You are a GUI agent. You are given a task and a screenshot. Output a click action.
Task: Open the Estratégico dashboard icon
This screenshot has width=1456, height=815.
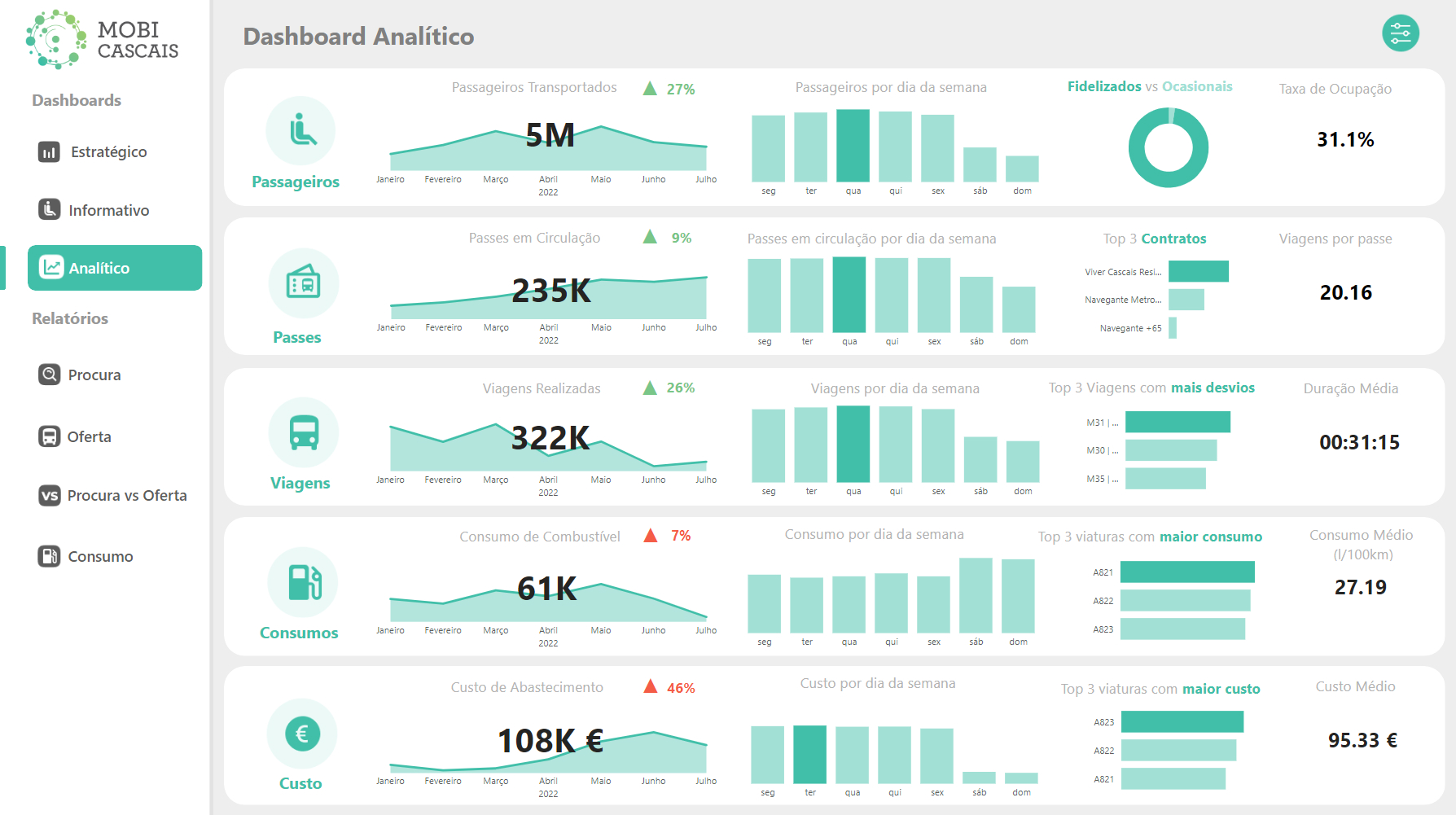point(48,151)
